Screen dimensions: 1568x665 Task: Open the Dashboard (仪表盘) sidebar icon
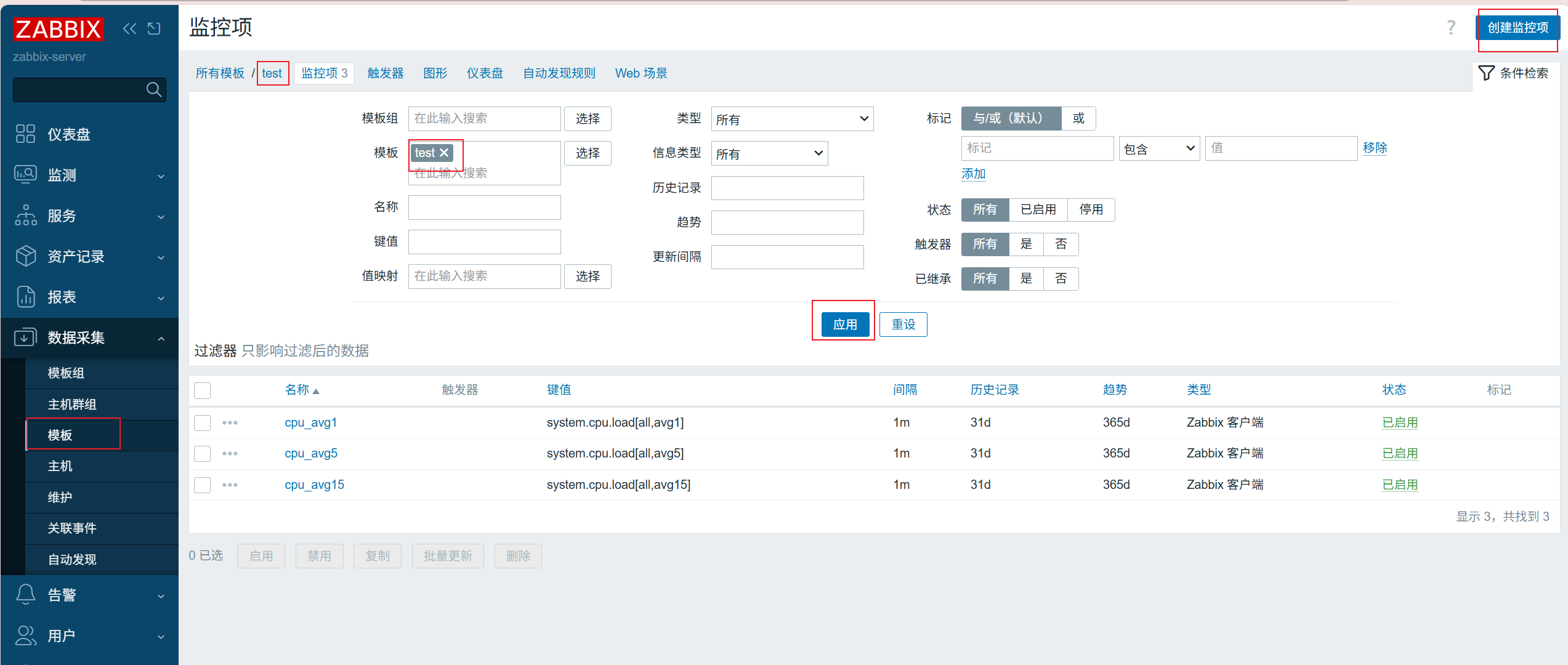click(x=25, y=134)
